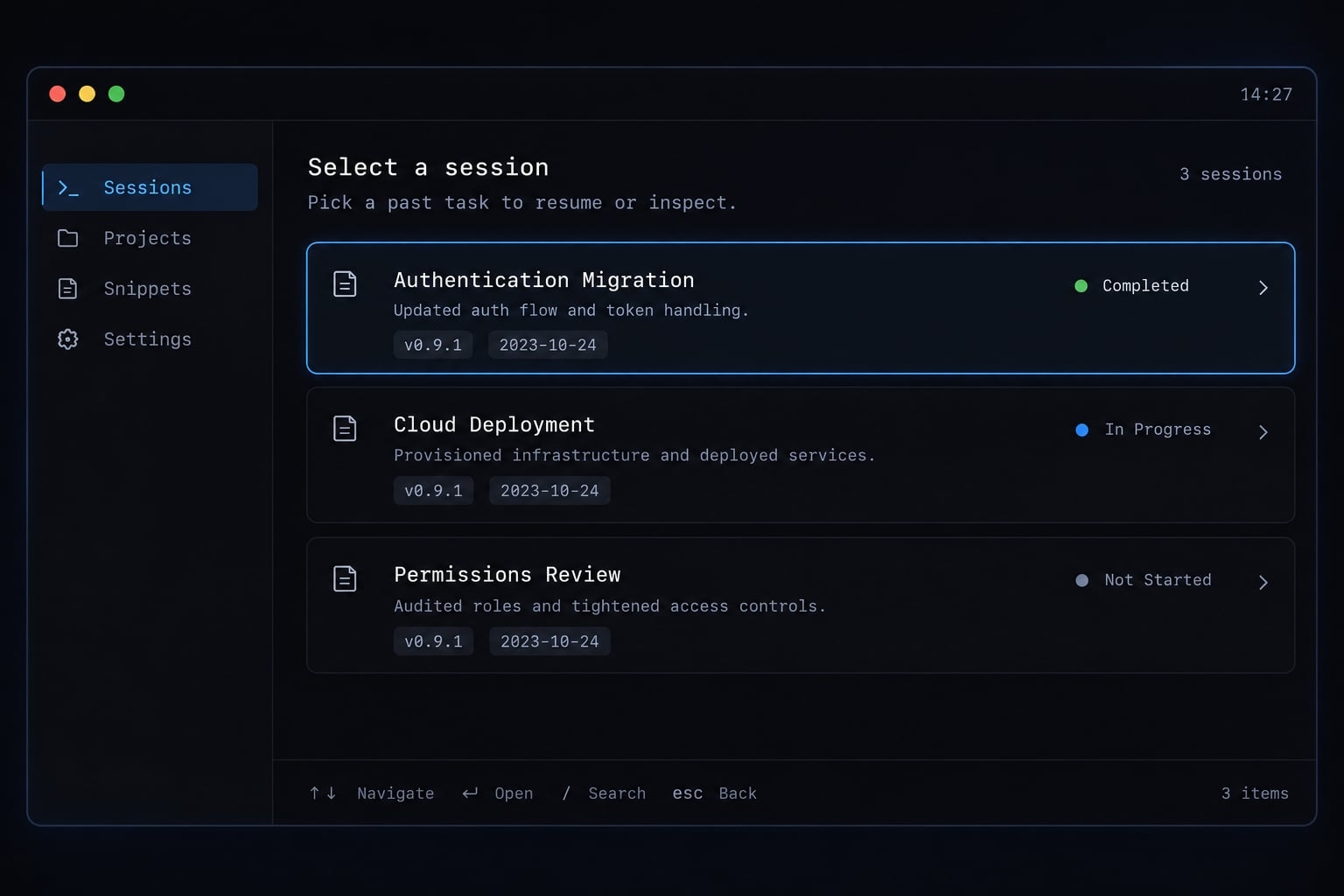Click the terminal prompt icon beside Sessions
This screenshot has height=896, width=1344.
tap(68, 187)
